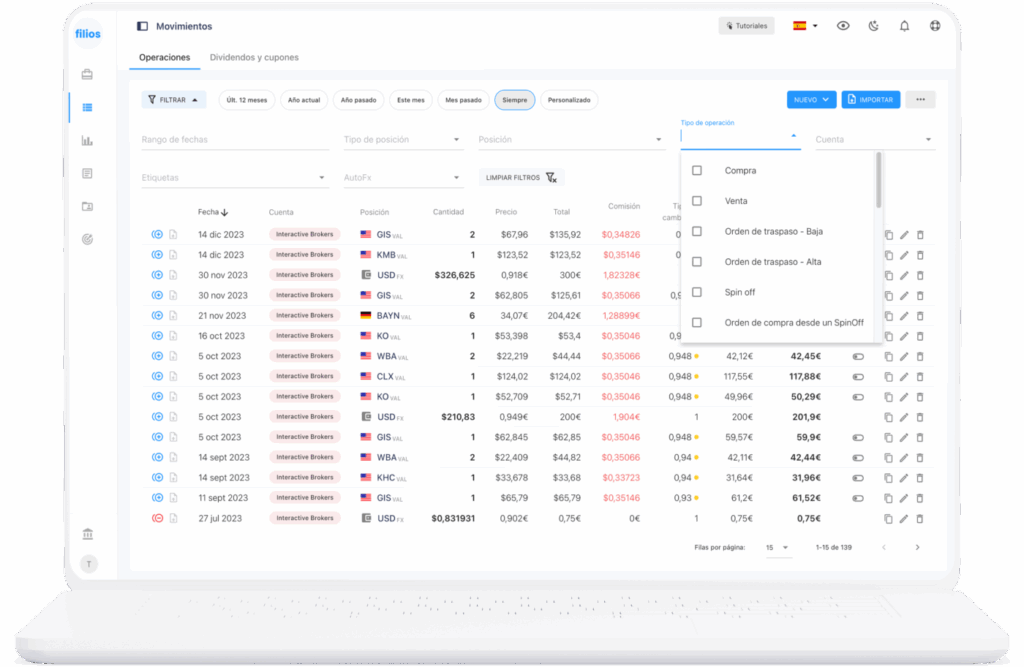
Task: Open the Spanish flag language dropdown
Action: [x=804, y=26]
